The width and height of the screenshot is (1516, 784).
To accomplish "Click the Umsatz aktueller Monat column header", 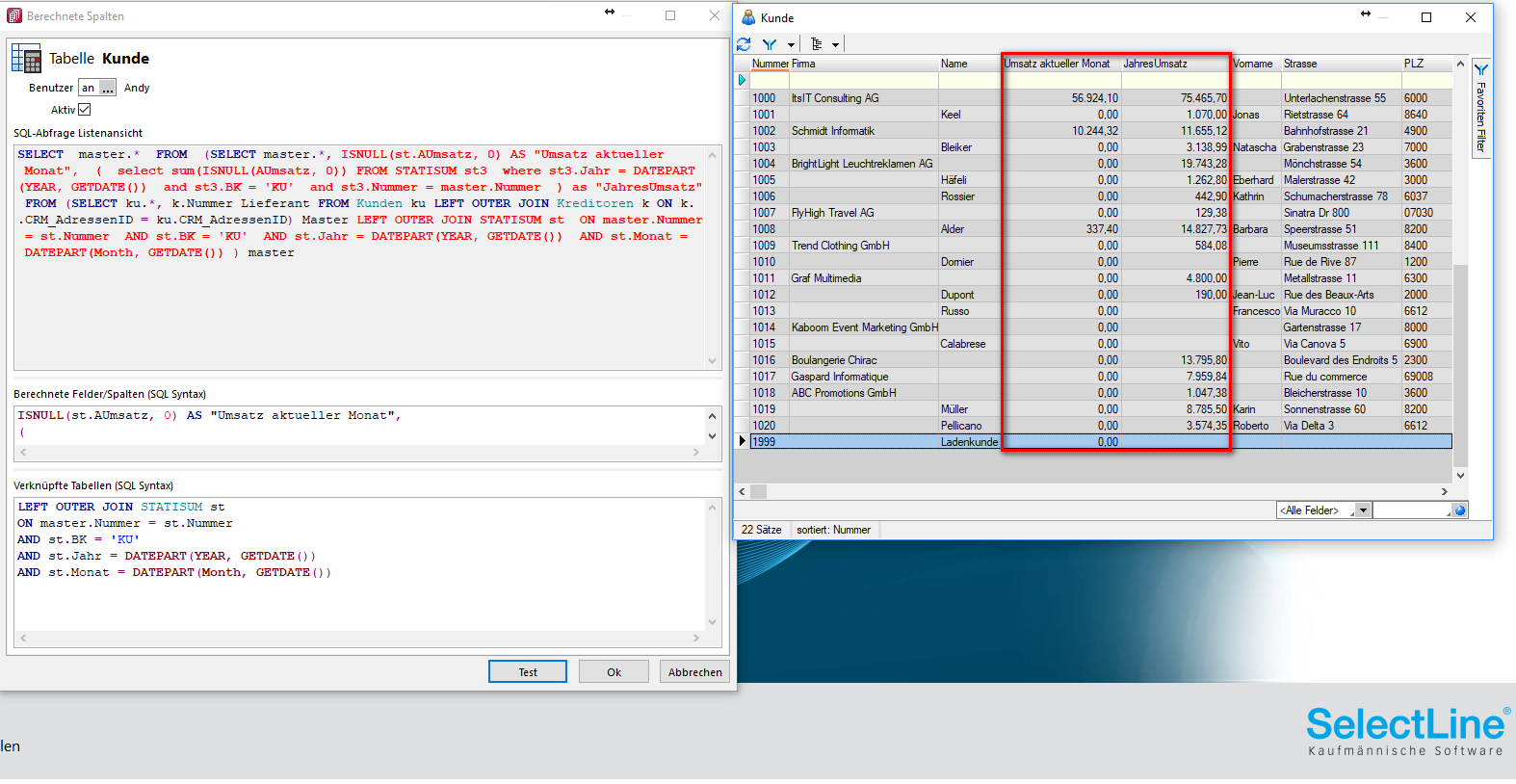I will click(1059, 64).
